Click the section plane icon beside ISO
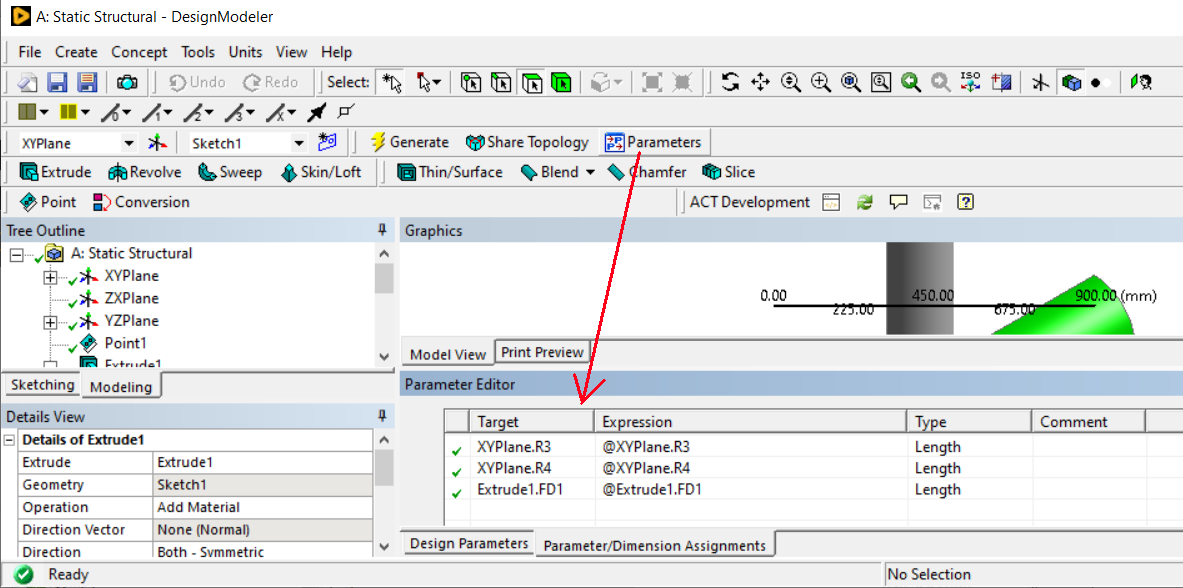1183x588 pixels. coord(1001,82)
